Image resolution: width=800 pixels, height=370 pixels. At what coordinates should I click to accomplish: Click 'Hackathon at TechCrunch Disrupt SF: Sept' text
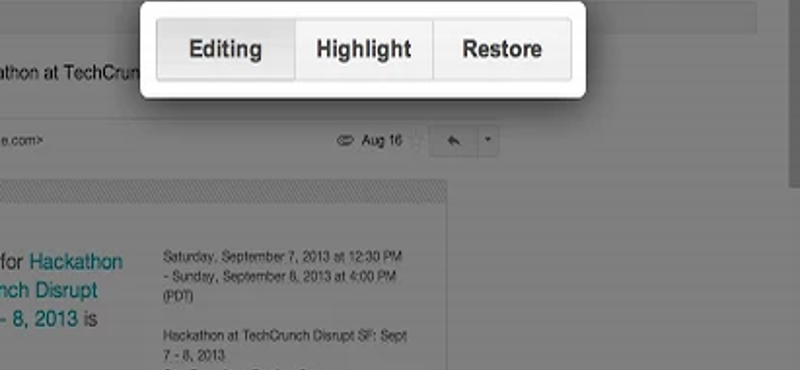coord(285,336)
